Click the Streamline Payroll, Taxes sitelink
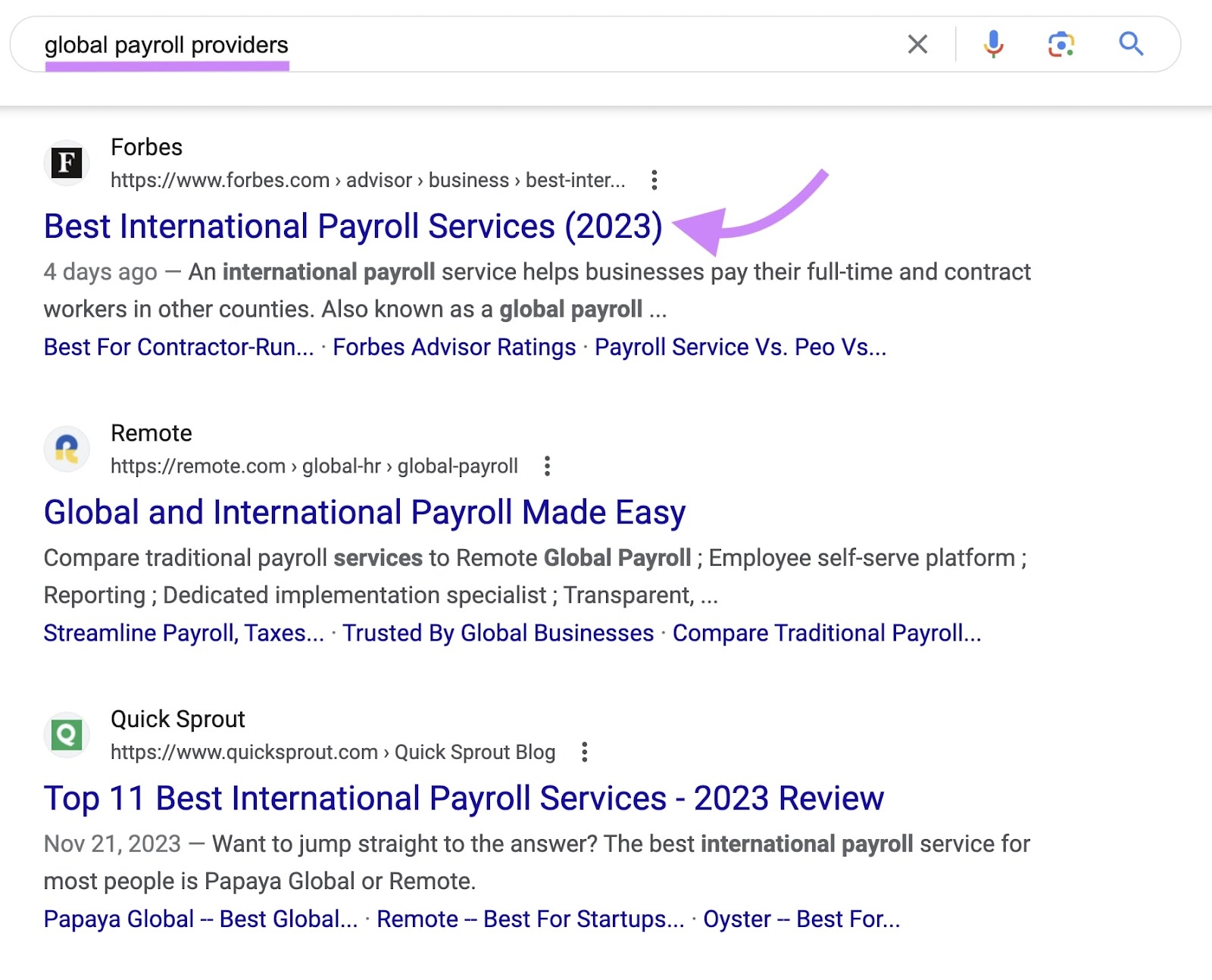This screenshot has width=1212, height=980. 183,632
